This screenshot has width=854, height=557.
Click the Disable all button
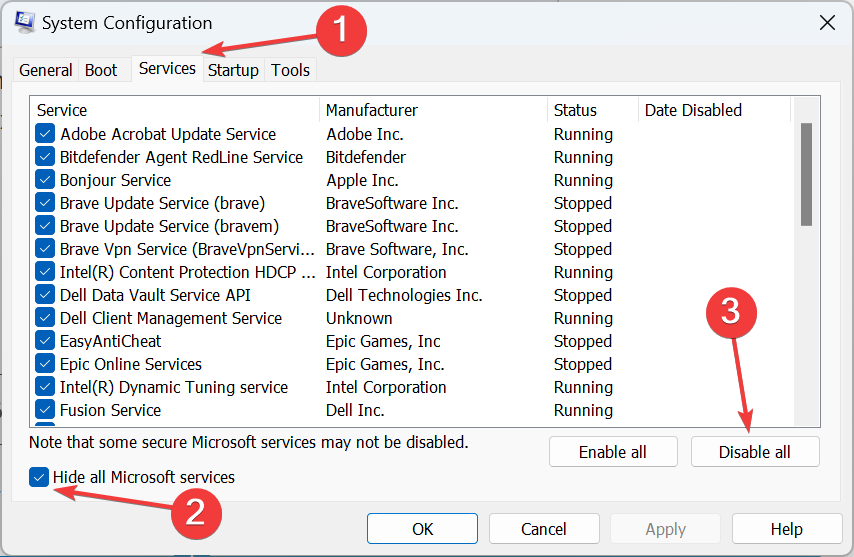[x=755, y=452]
